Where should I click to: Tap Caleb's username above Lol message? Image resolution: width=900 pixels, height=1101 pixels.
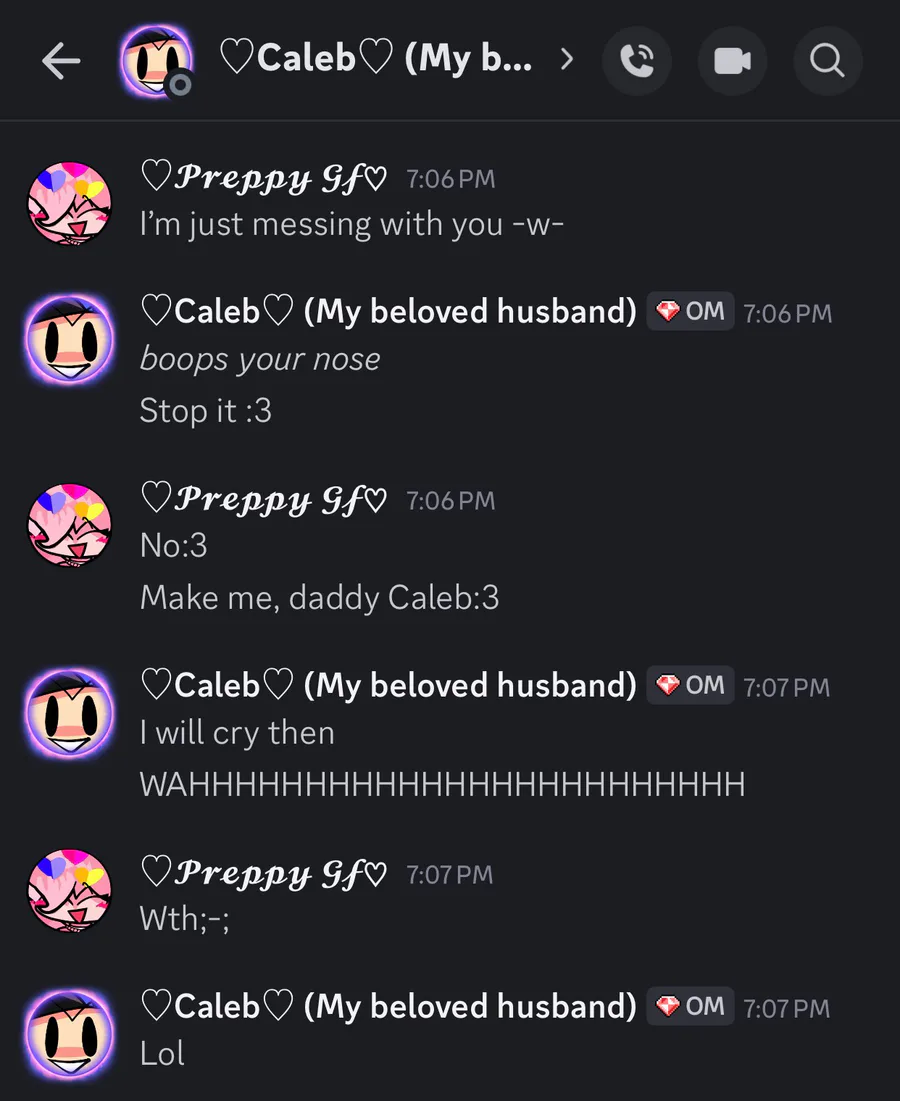388,1006
